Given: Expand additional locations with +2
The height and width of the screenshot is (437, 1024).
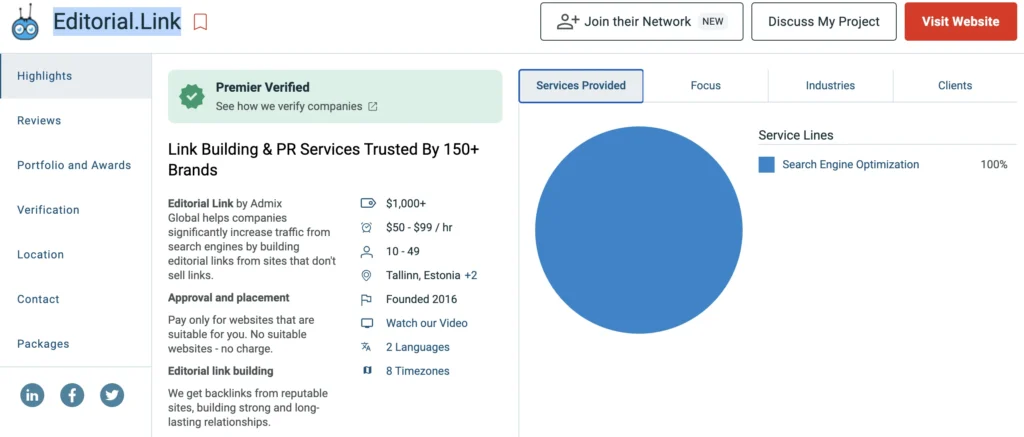Looking at the screenshot, I should pos(470,275).
